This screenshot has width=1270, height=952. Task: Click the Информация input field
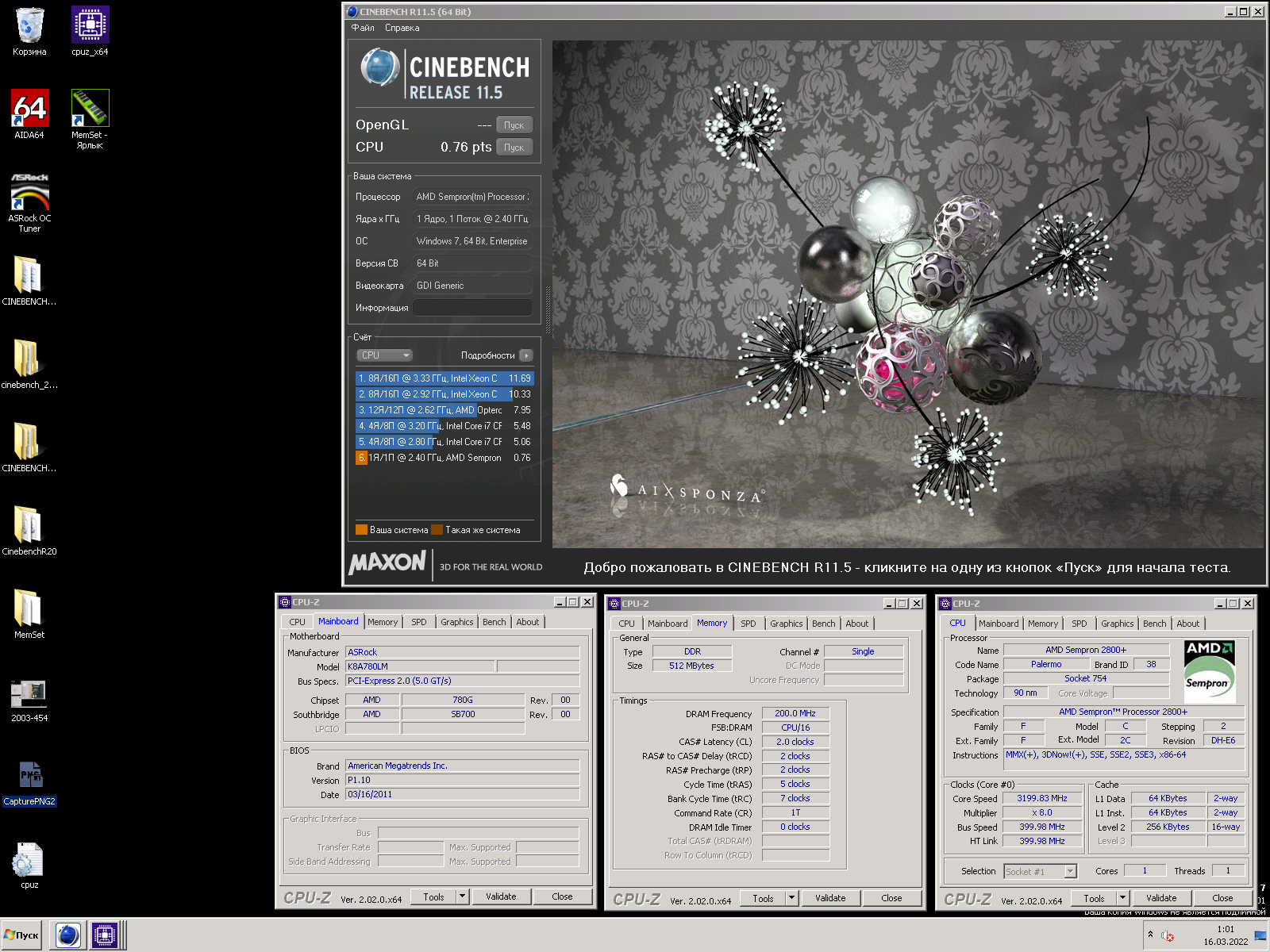pos(472,308)
